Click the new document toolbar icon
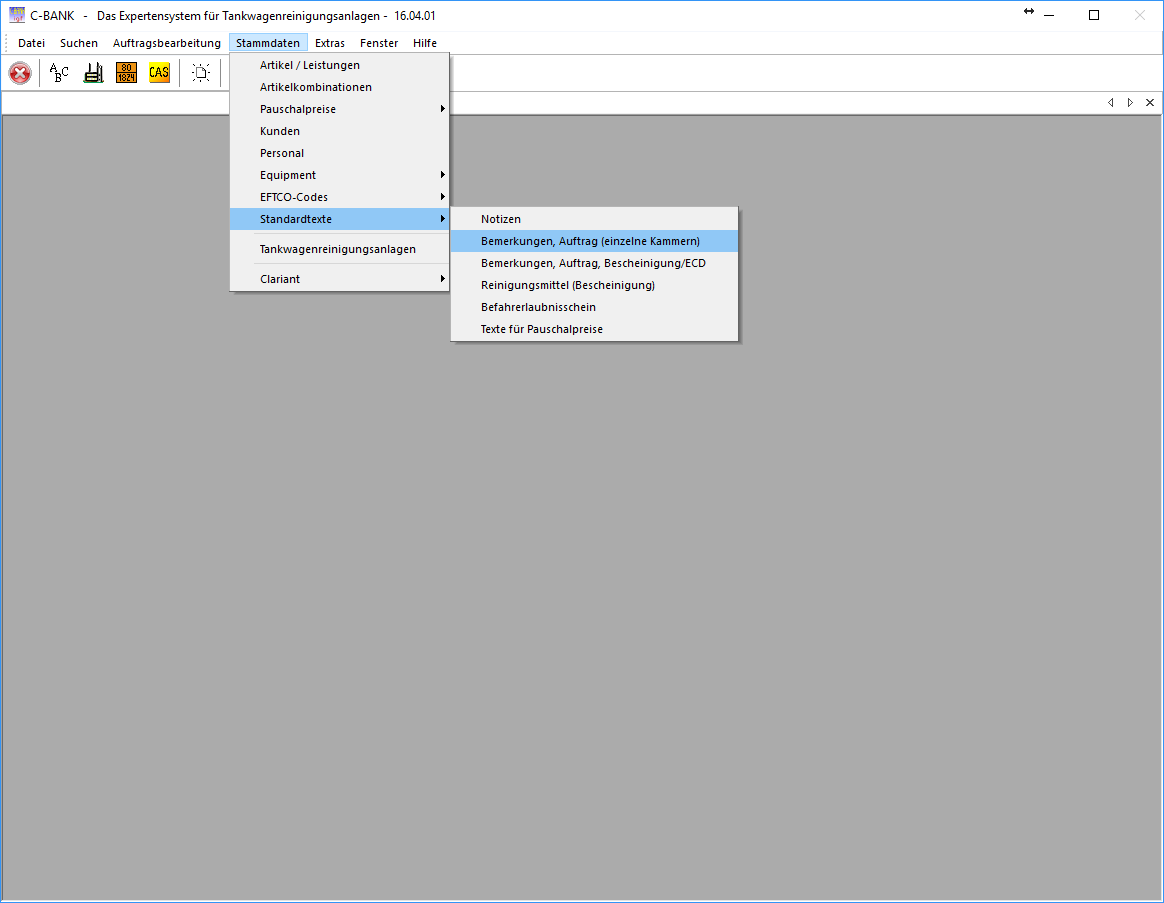Screen dimensions: 1164x903 [x=201, y=73]
